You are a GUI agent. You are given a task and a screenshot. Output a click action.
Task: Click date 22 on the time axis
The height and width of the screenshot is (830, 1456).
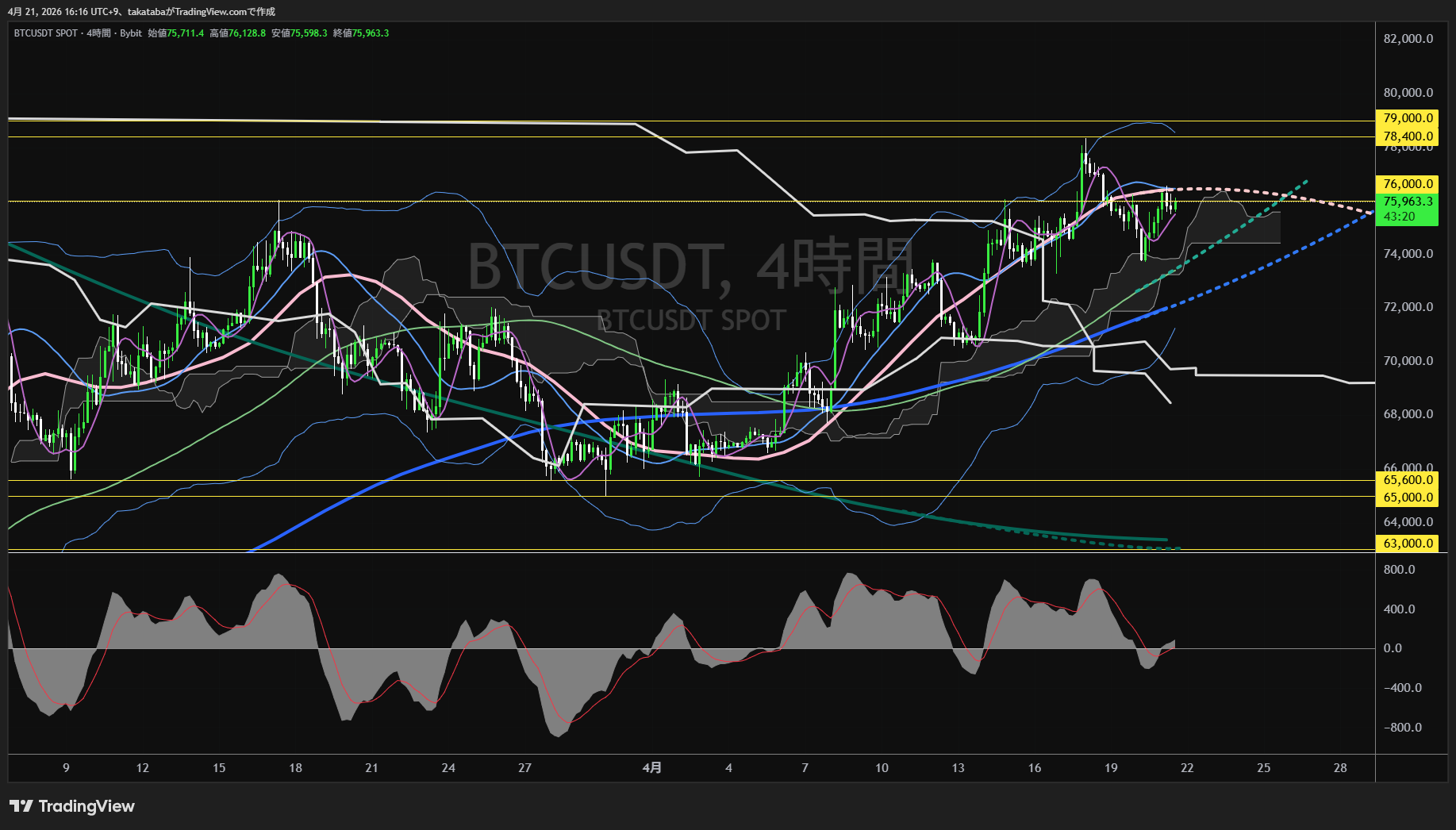(1187, 767)
